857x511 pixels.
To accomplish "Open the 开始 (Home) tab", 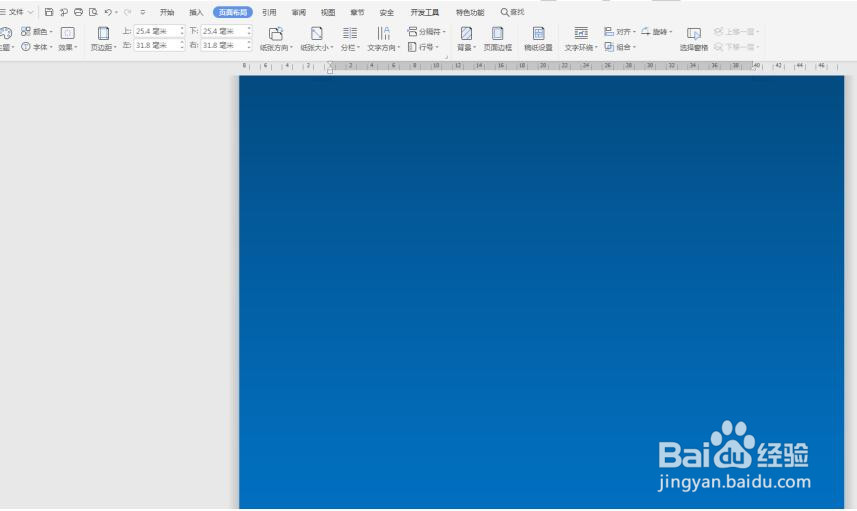I will point(167,12).
